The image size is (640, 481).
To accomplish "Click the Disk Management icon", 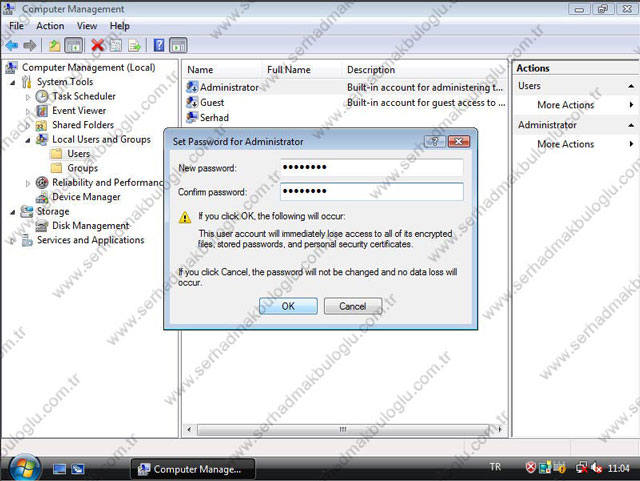I will (x=42, y=225).
